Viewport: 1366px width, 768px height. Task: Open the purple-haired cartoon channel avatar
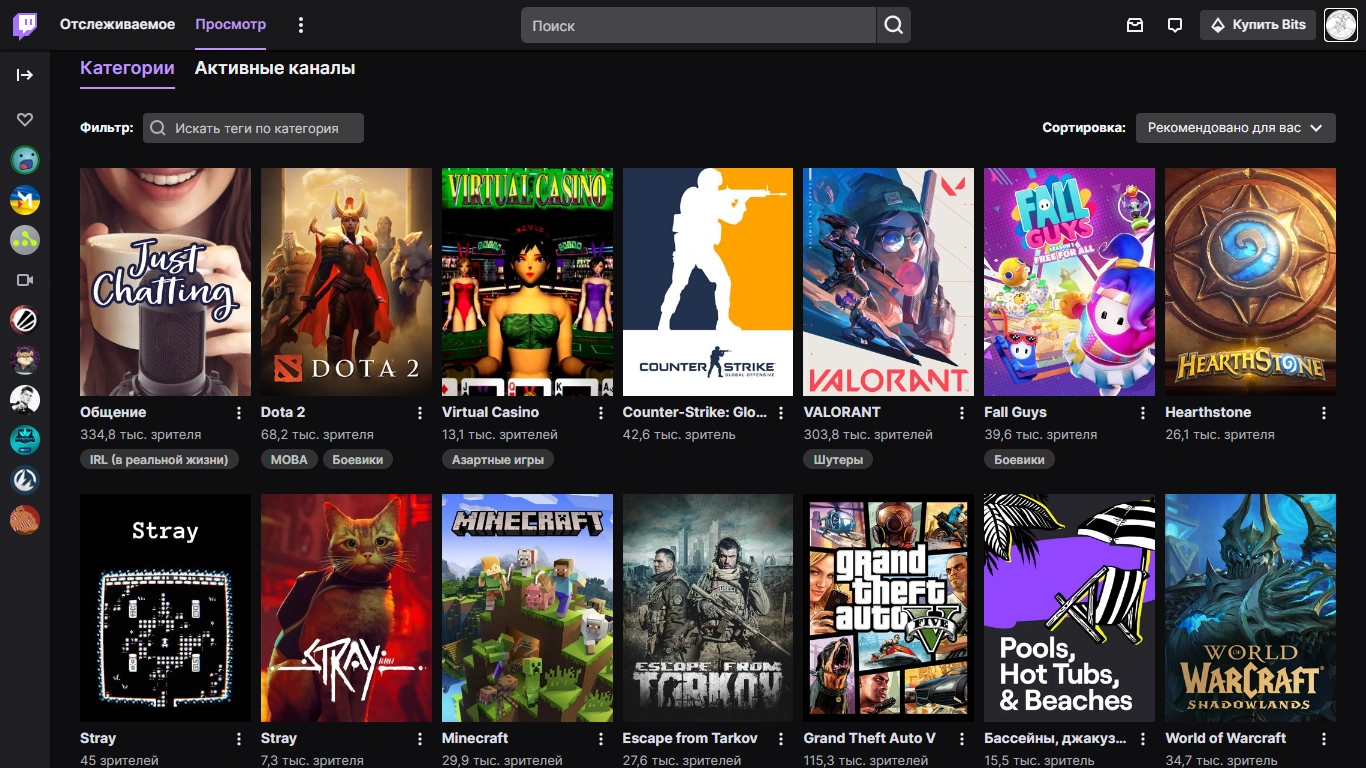(x=25, y=360)
